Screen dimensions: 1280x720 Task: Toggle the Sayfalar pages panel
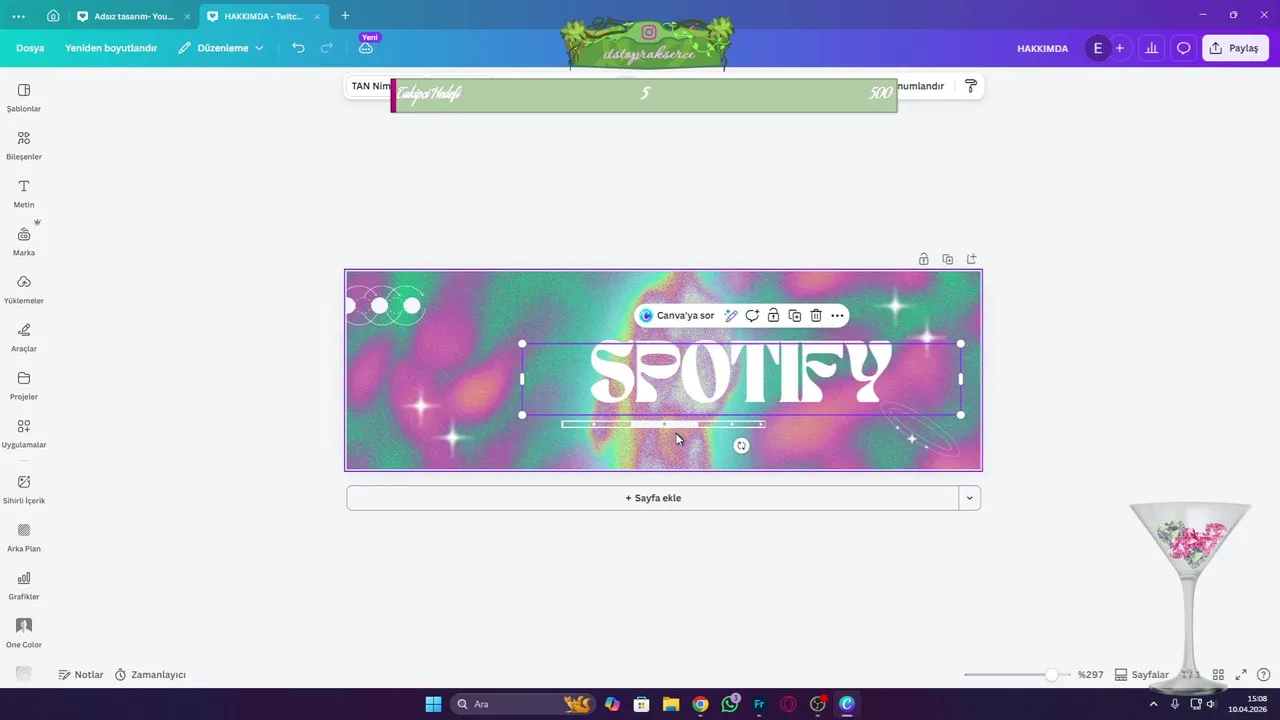(1142, 675)
